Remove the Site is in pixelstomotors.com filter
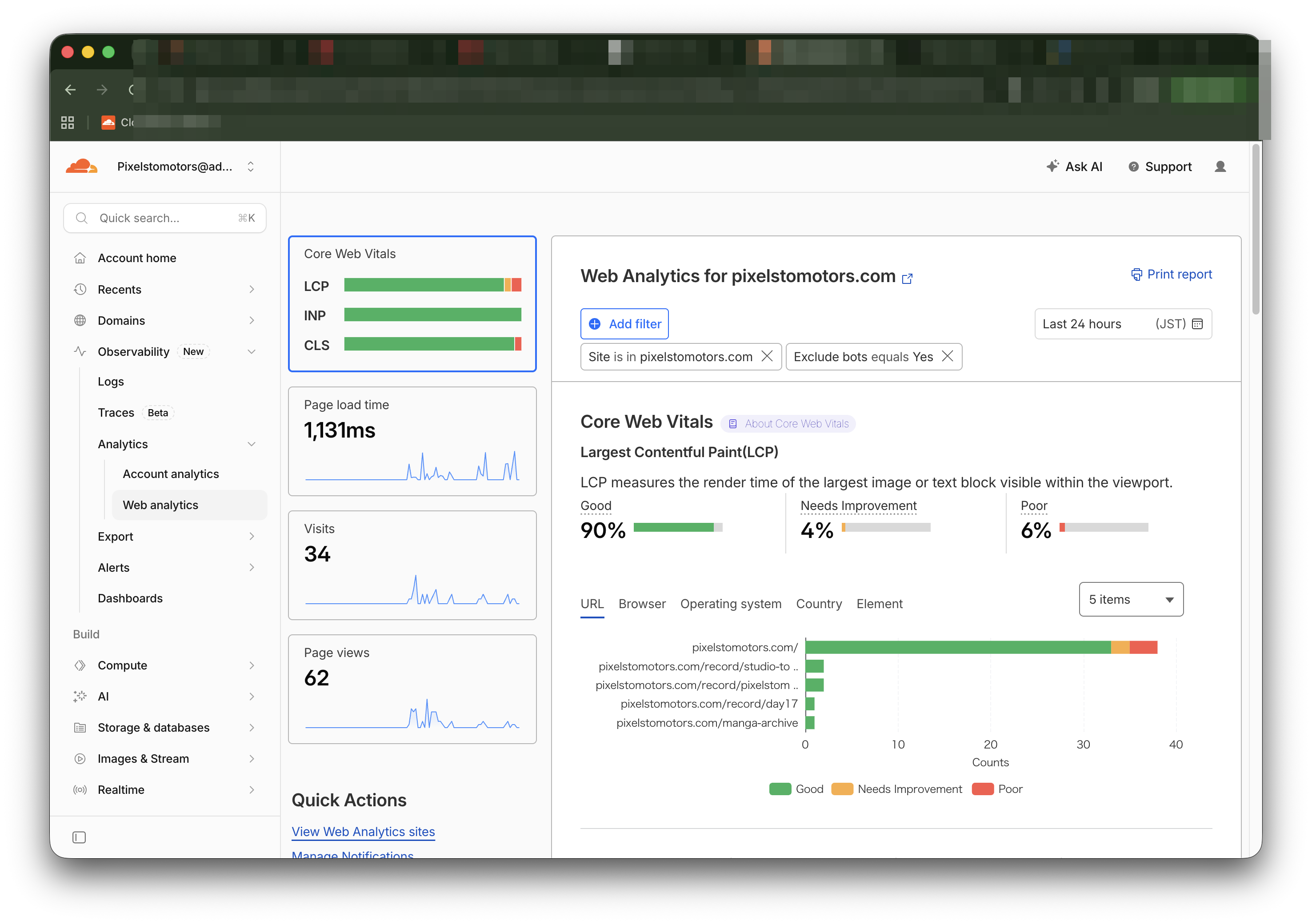 click(x=767, y=356)
